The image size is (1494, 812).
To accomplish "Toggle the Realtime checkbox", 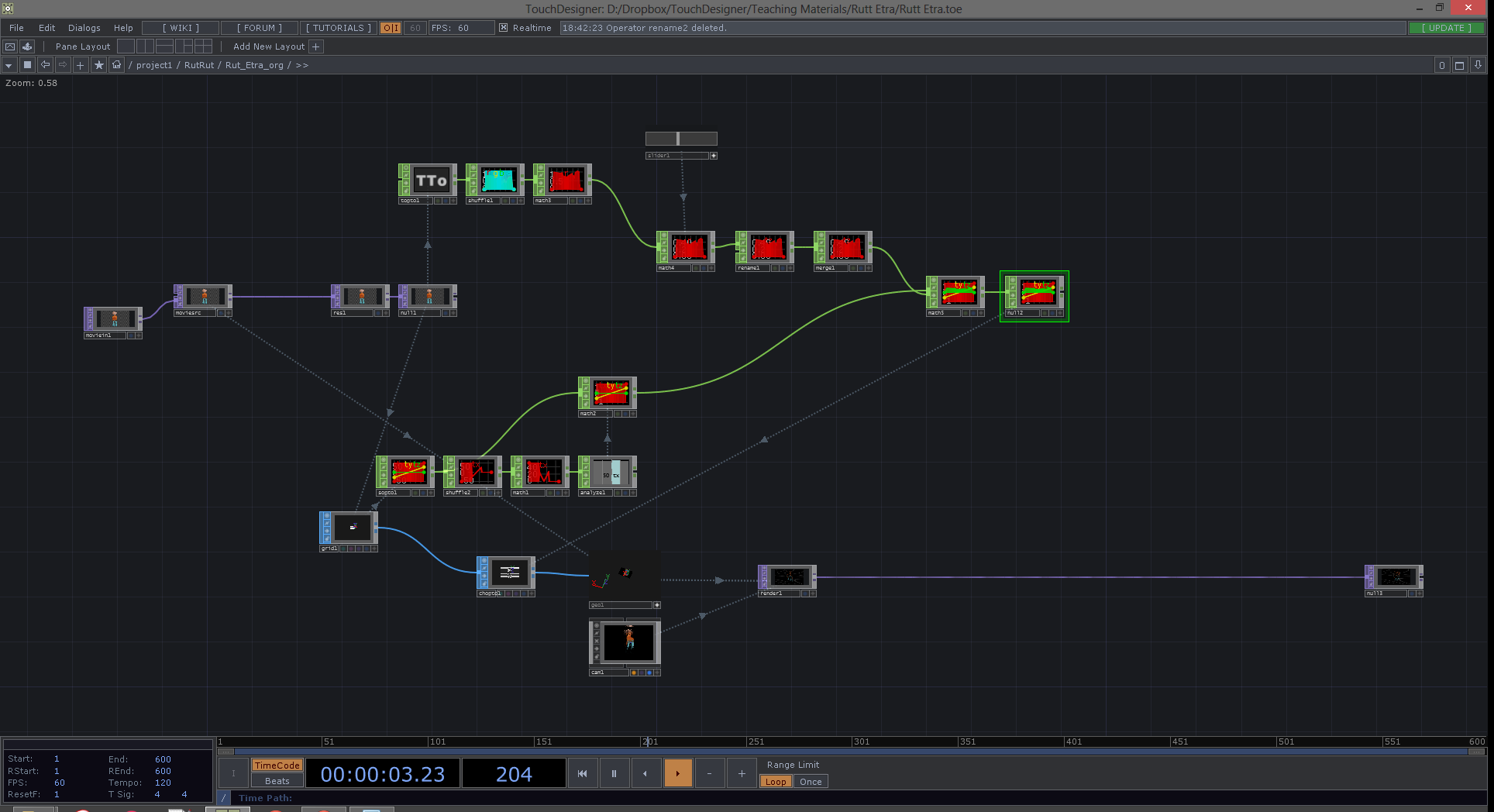I will [x=504, y=28].
